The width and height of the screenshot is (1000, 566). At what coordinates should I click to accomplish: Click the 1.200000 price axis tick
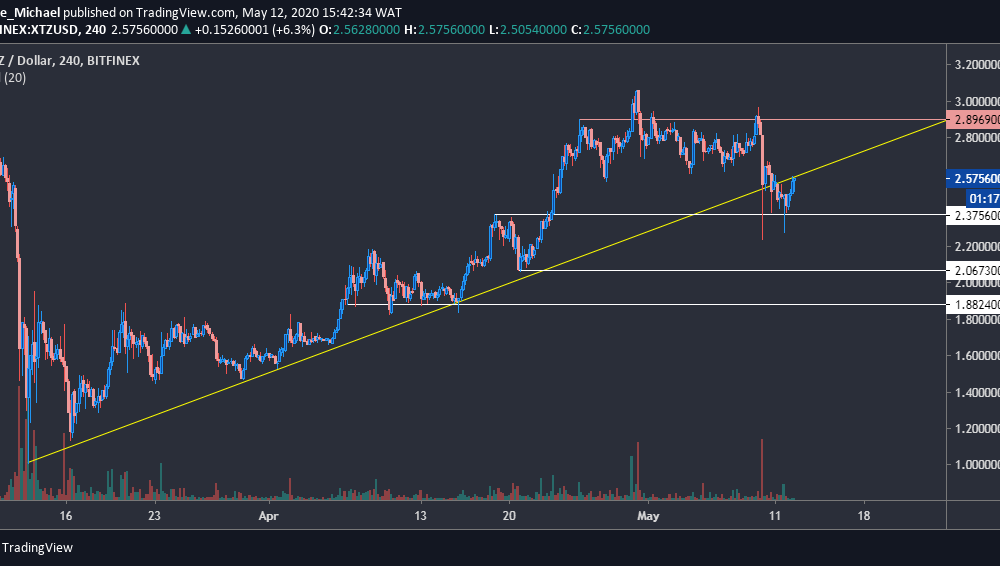977,428
